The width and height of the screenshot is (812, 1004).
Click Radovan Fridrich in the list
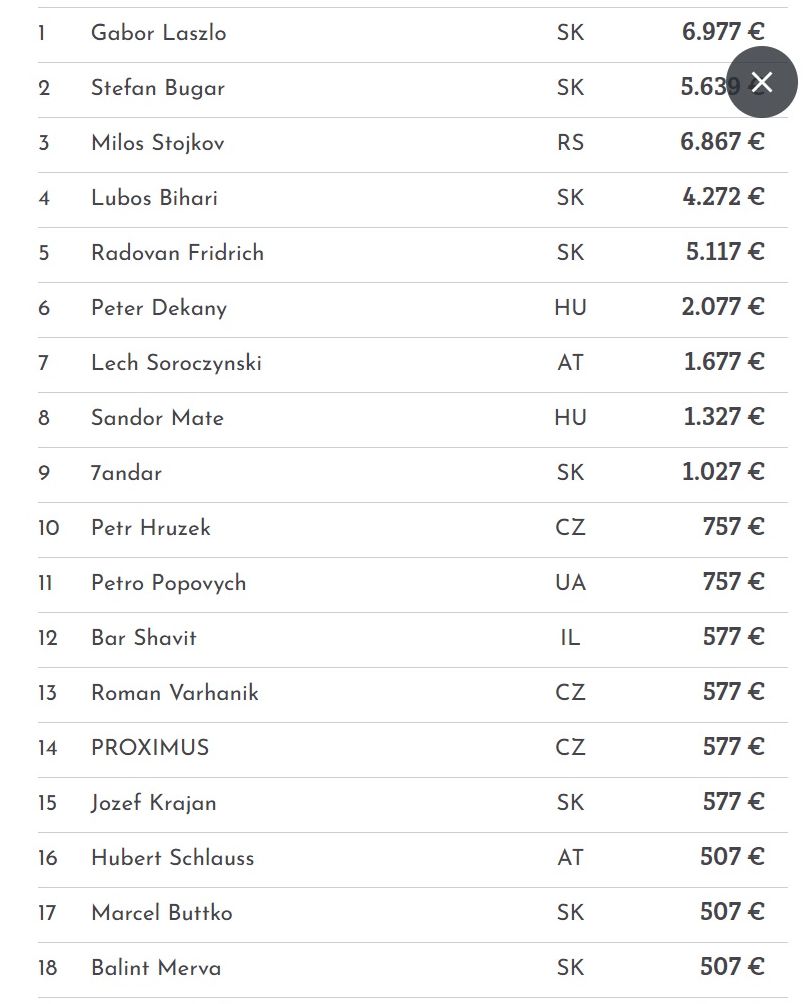click(x=177, y=253)
